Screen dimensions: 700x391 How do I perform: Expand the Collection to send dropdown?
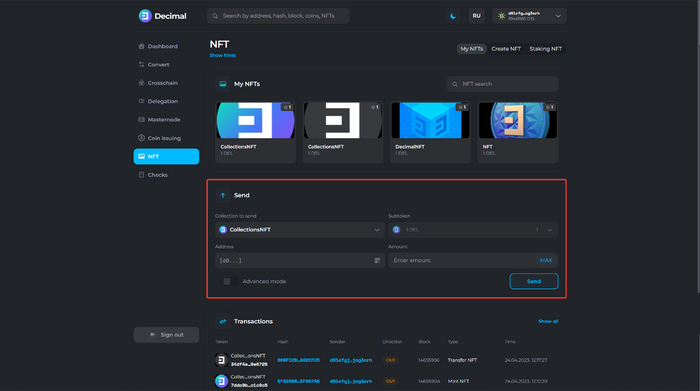pyautogui.click(x=300, y=229)
